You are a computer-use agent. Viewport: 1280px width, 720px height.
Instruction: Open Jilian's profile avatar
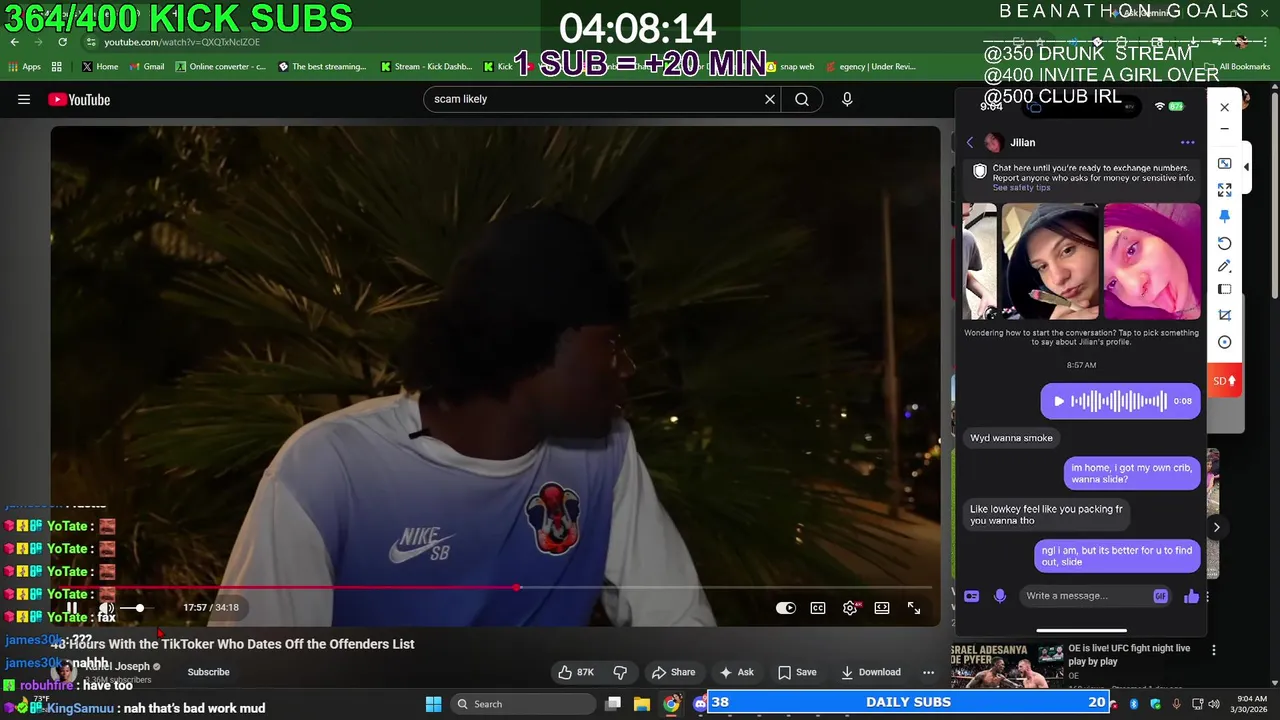coord(993,142)
